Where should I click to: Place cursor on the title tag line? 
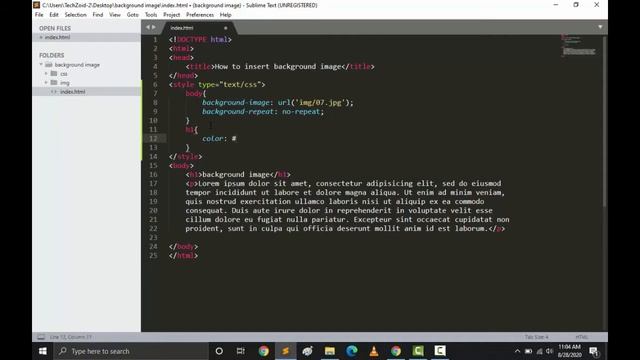click(280, 67)
